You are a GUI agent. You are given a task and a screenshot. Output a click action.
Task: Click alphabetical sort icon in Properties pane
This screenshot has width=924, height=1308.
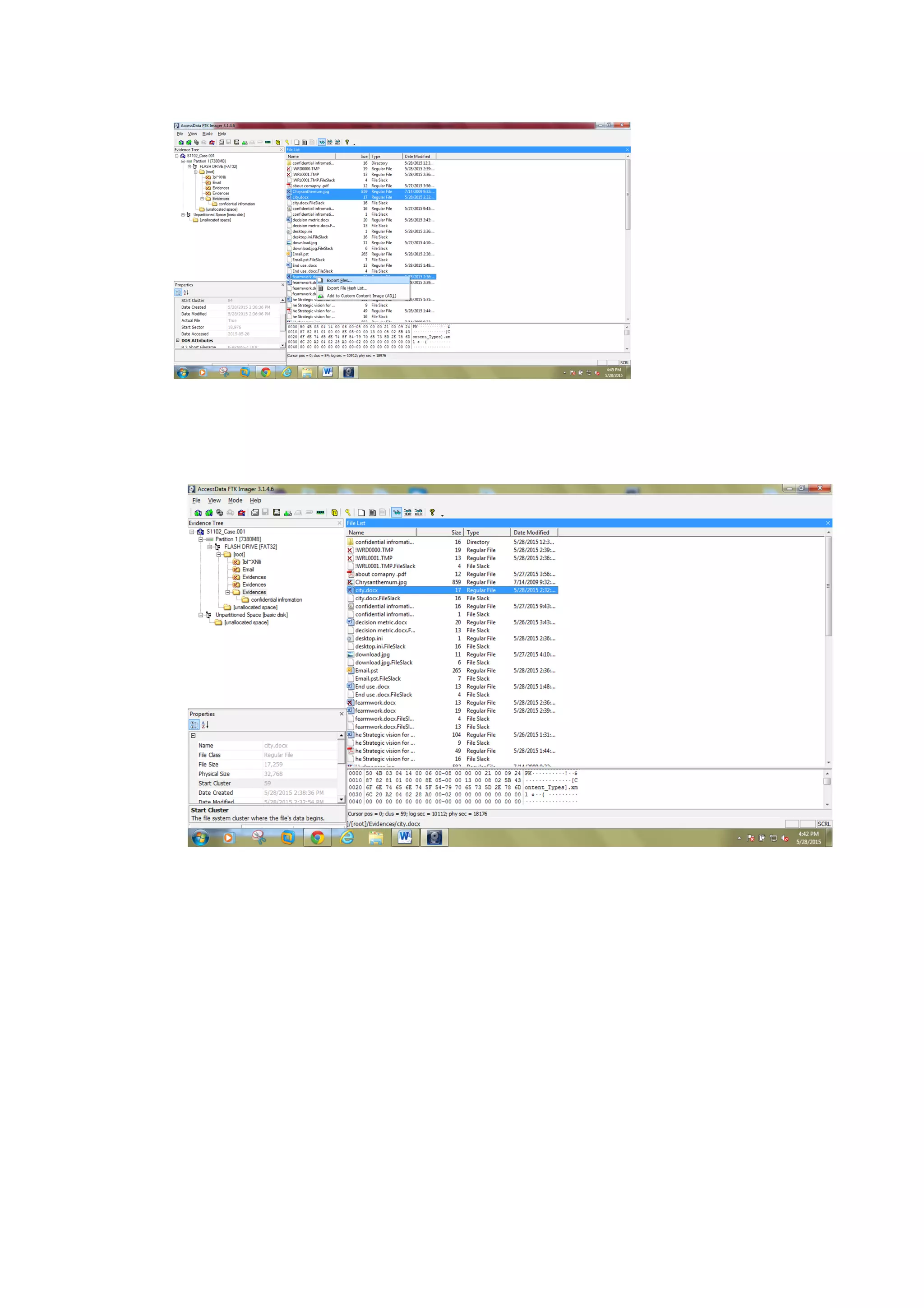tap(205, 725)
